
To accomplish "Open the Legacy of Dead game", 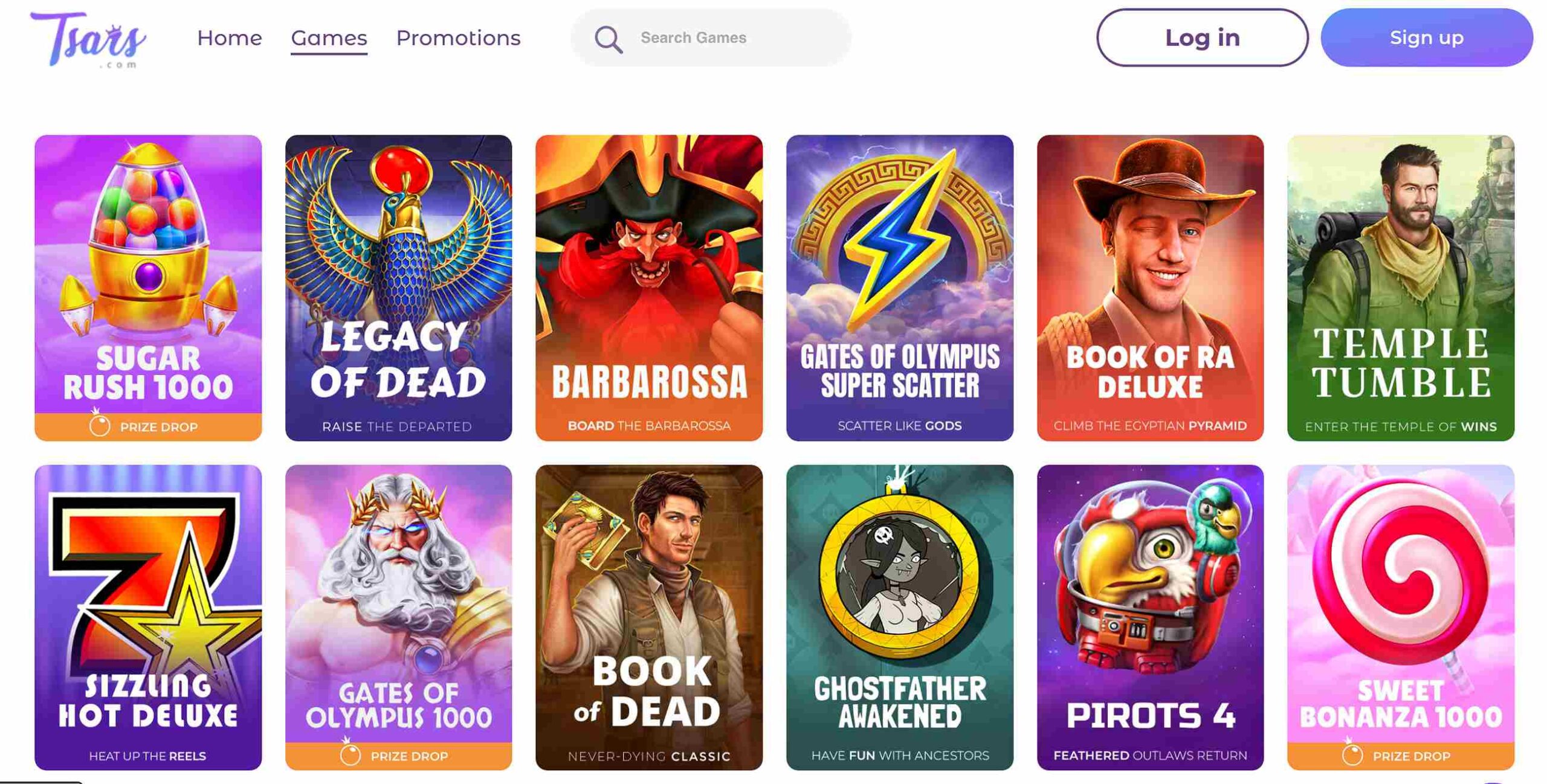I will point(398,287).
